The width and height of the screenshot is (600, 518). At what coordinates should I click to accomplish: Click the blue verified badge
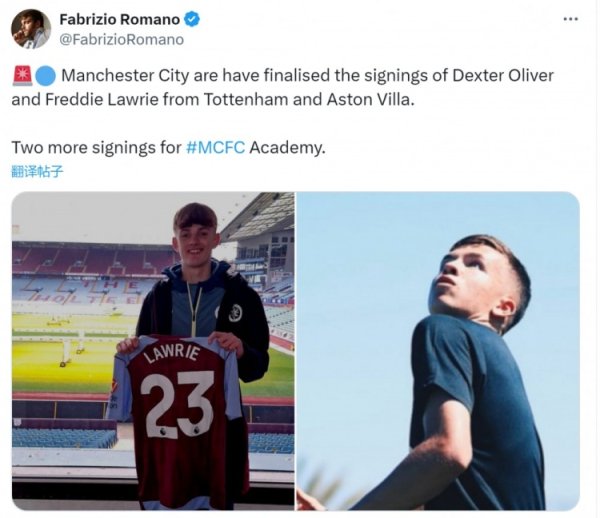pyautogui.click(x=192, y=20)
